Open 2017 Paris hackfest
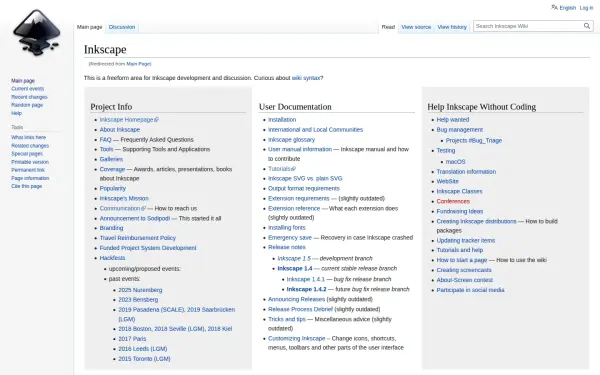The height and width of the screenshot is (375, 600). pyautogui.click(x=132, y=339)
